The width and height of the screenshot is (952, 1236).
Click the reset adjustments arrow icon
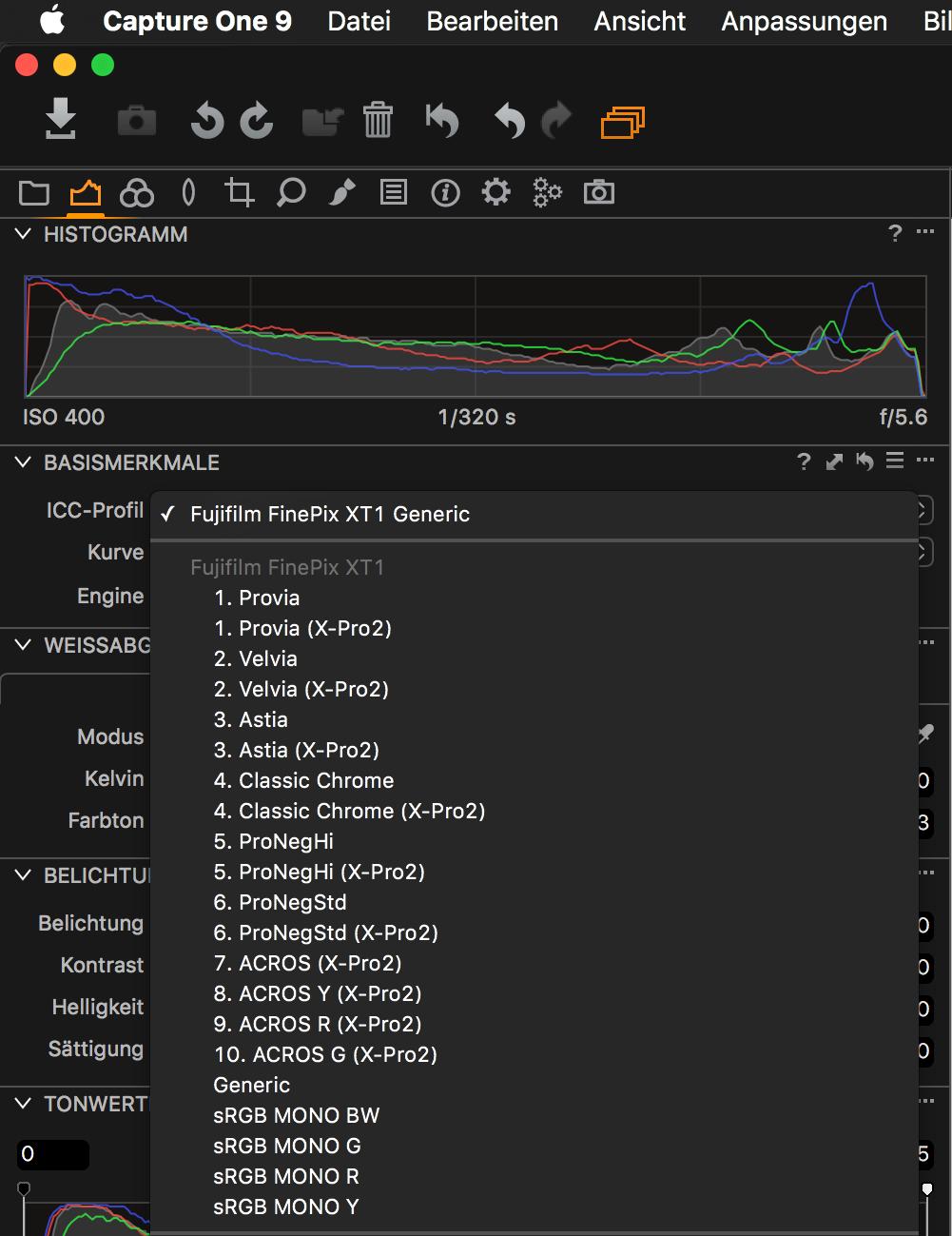click(442, 121)
